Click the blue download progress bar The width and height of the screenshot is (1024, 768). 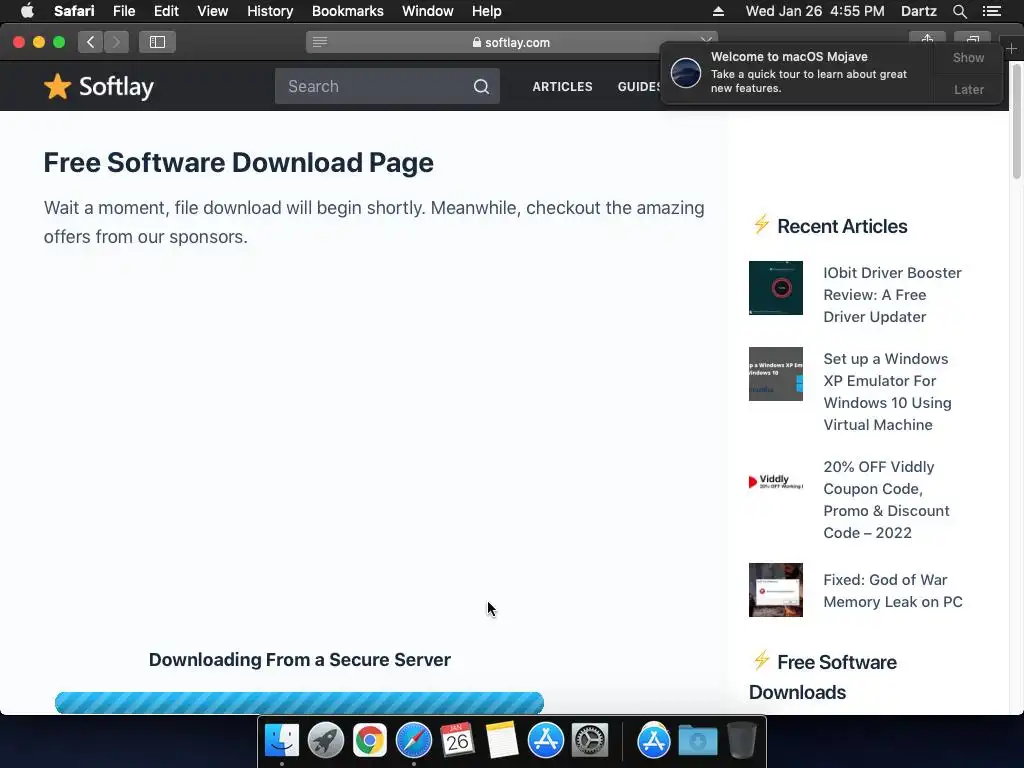pos(299,703)
